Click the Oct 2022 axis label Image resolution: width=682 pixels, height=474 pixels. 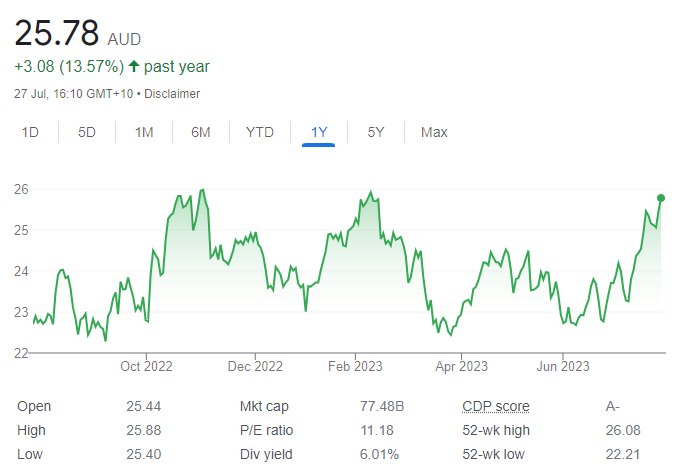146,367
